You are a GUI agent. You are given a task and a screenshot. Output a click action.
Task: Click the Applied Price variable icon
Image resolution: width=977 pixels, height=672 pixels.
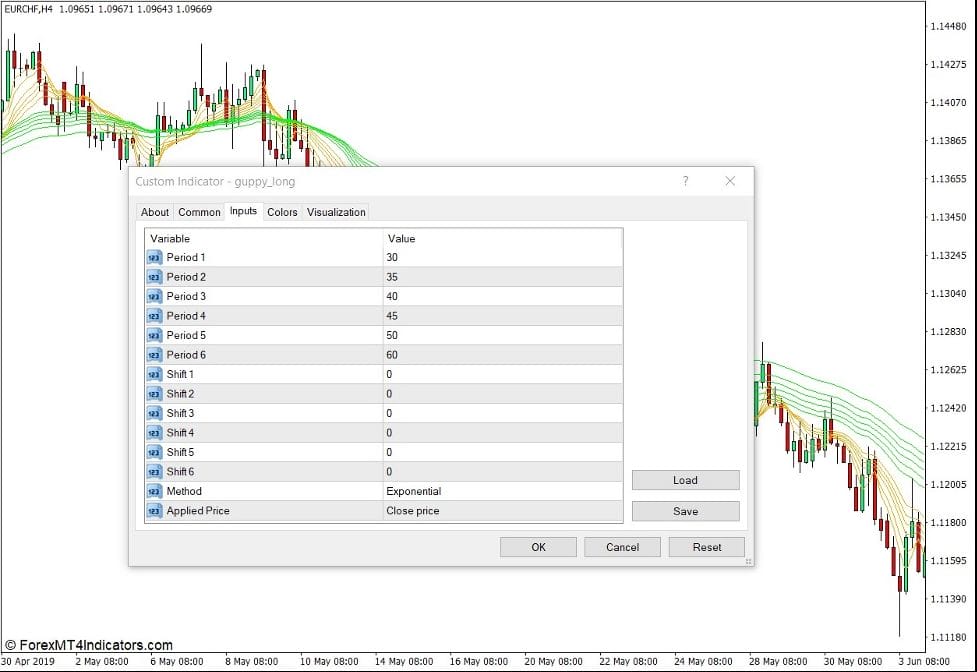[x=154, y=511]
